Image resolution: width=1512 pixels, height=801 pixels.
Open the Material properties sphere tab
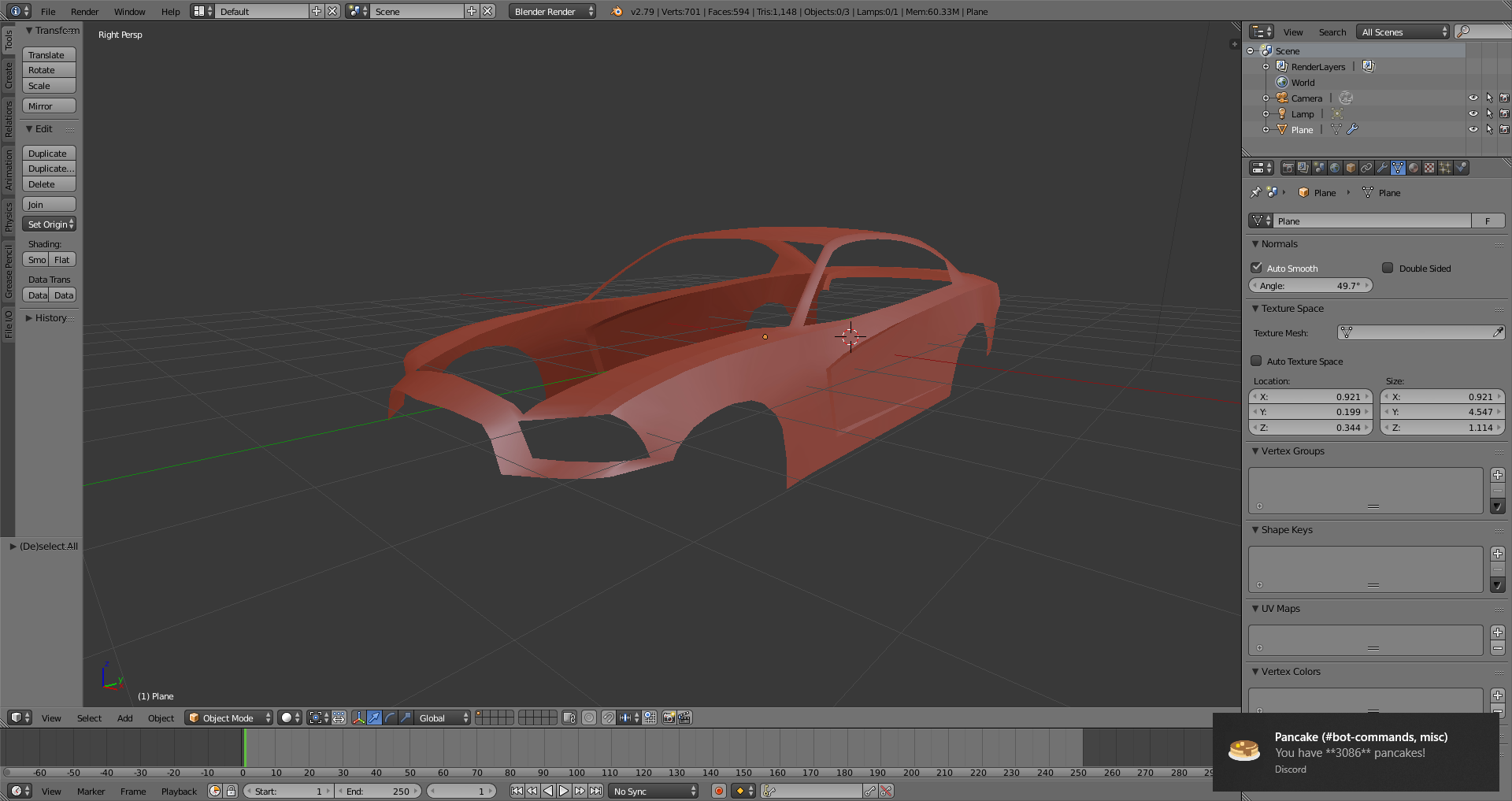1414,168
